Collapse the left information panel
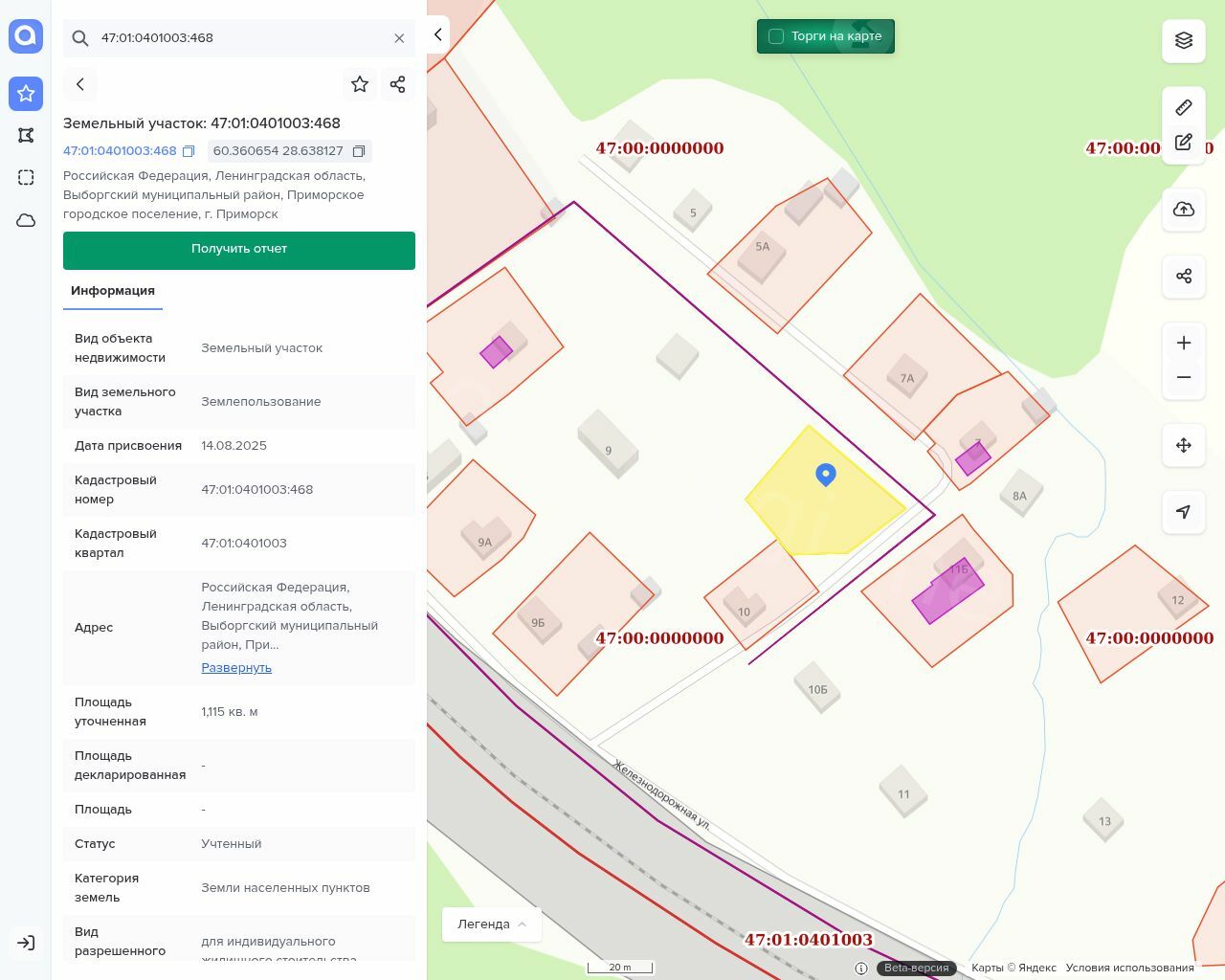The width and height of the screenshot is (1225, 980). 437,34
